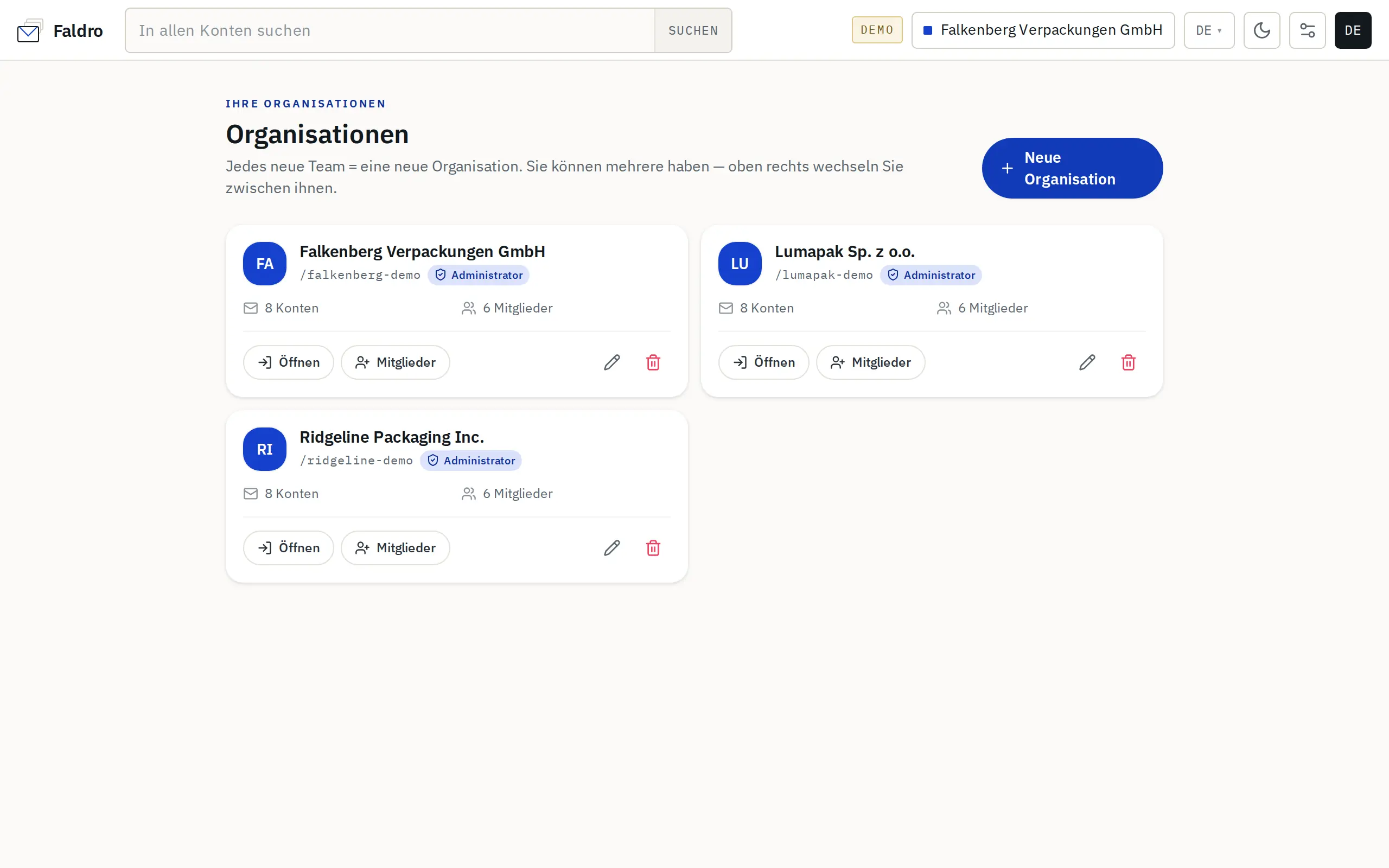Click the LU avatar of Lumapak
This screenshot has width=1389, height=868.
[x=740, y=264]
